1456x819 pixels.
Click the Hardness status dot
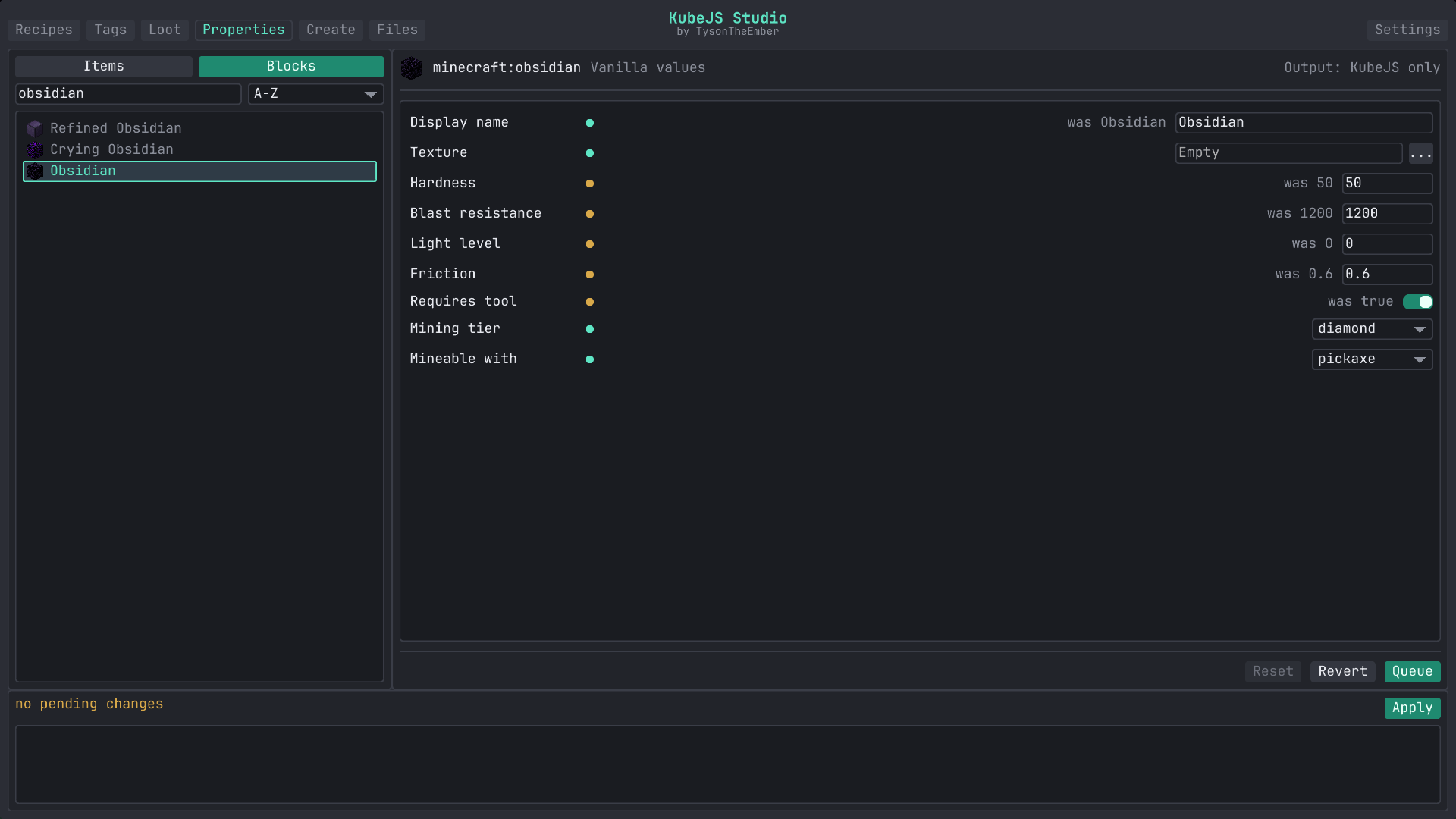(590, 184)
